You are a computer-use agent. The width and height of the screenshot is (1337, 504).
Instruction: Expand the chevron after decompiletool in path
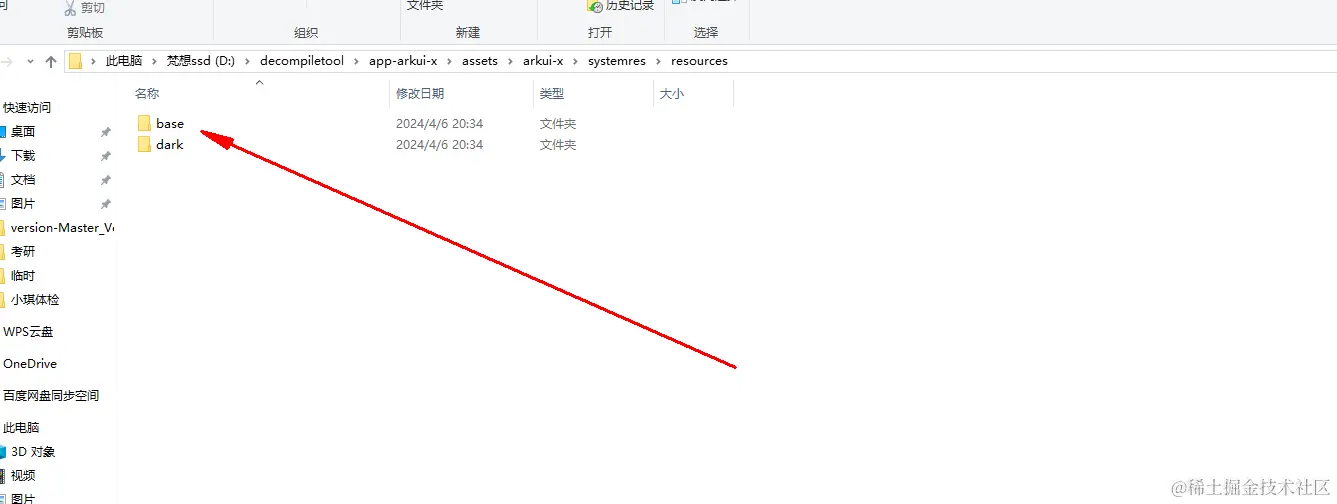coord(357,61)
